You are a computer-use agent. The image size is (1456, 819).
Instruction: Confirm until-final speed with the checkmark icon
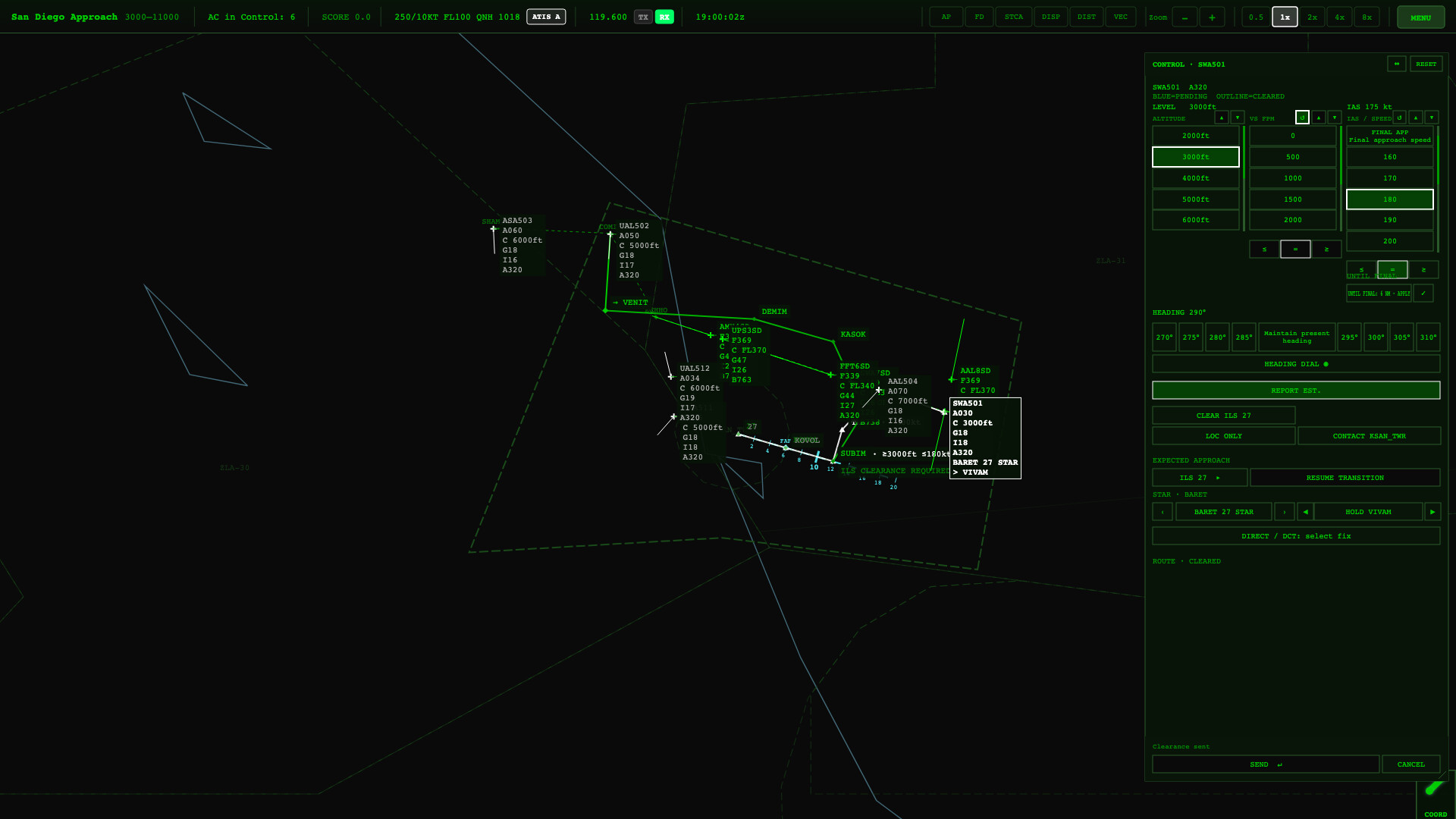click(1423, 293)
